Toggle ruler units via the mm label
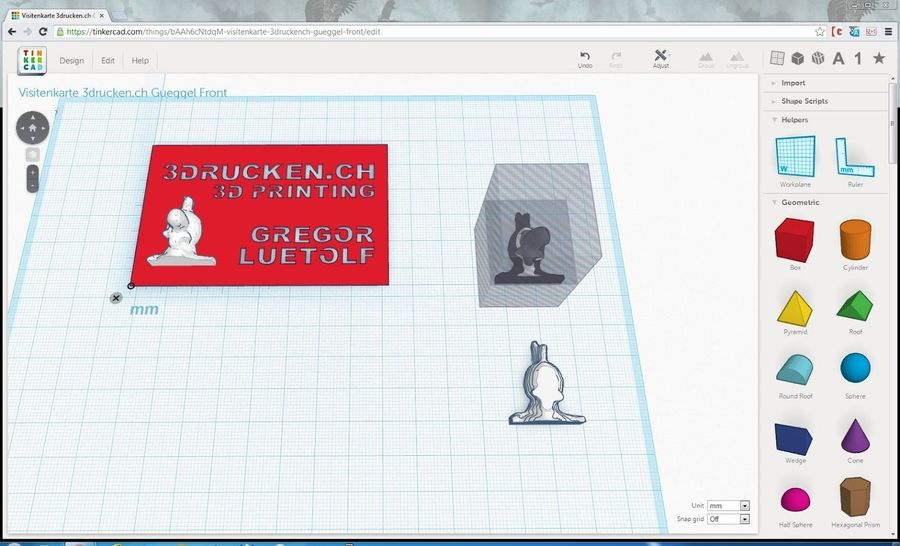This screenshot has width=900, height=546. (144, 309)
